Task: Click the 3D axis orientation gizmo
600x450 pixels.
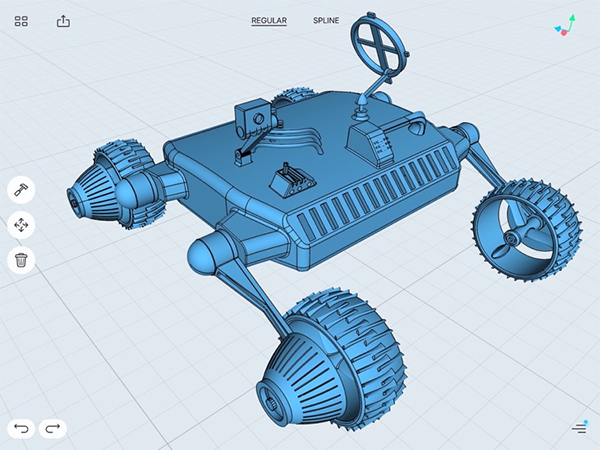Action: pyautogui.click(x=565, y=25)
